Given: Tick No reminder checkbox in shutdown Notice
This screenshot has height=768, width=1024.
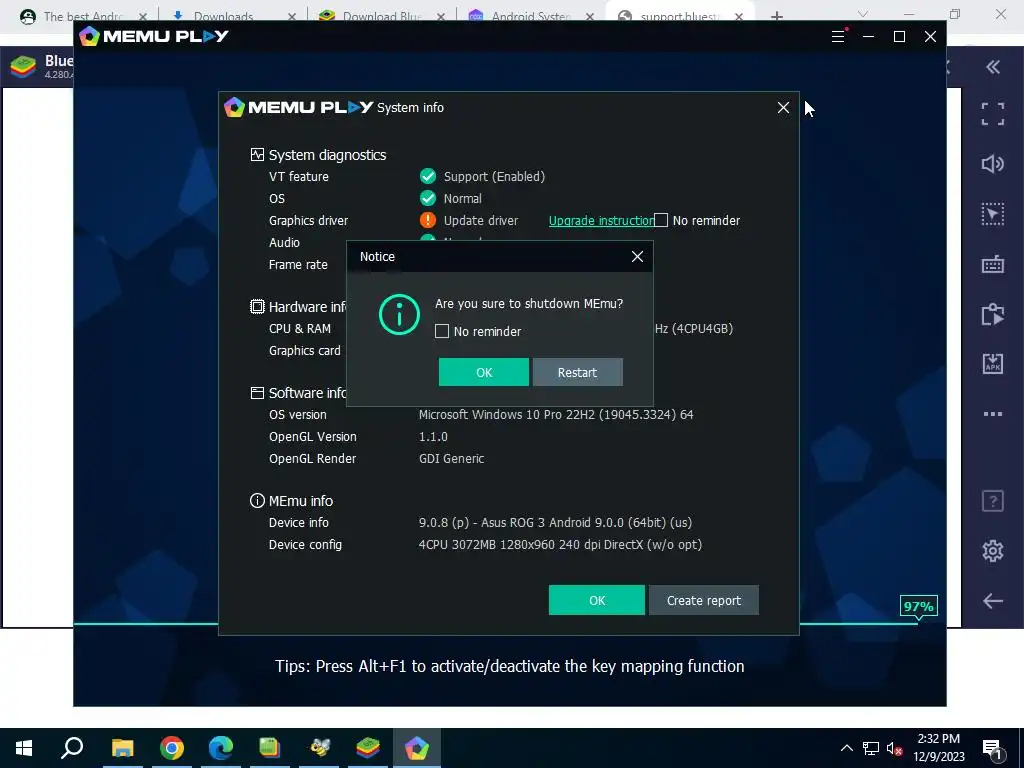Looking at the screenshot, I should click(x=442, y=331).
